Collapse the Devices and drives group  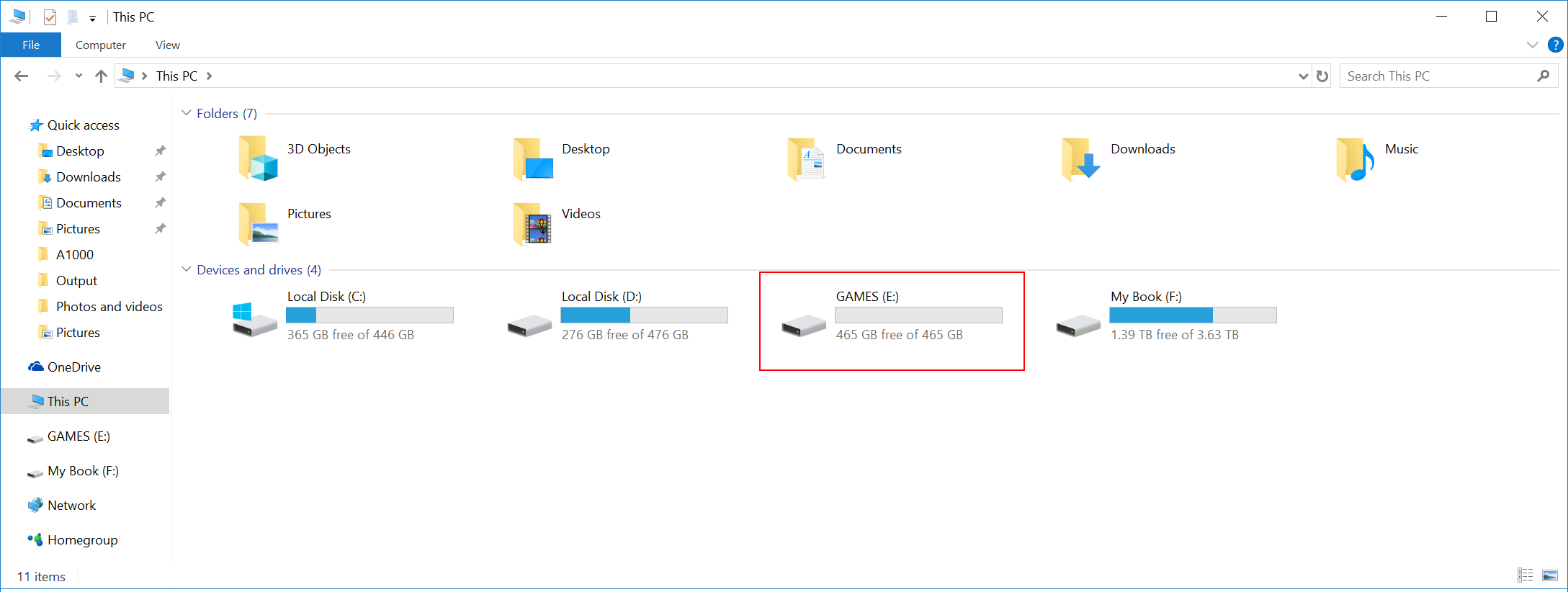pyautogui.click(x=187, y=269)
